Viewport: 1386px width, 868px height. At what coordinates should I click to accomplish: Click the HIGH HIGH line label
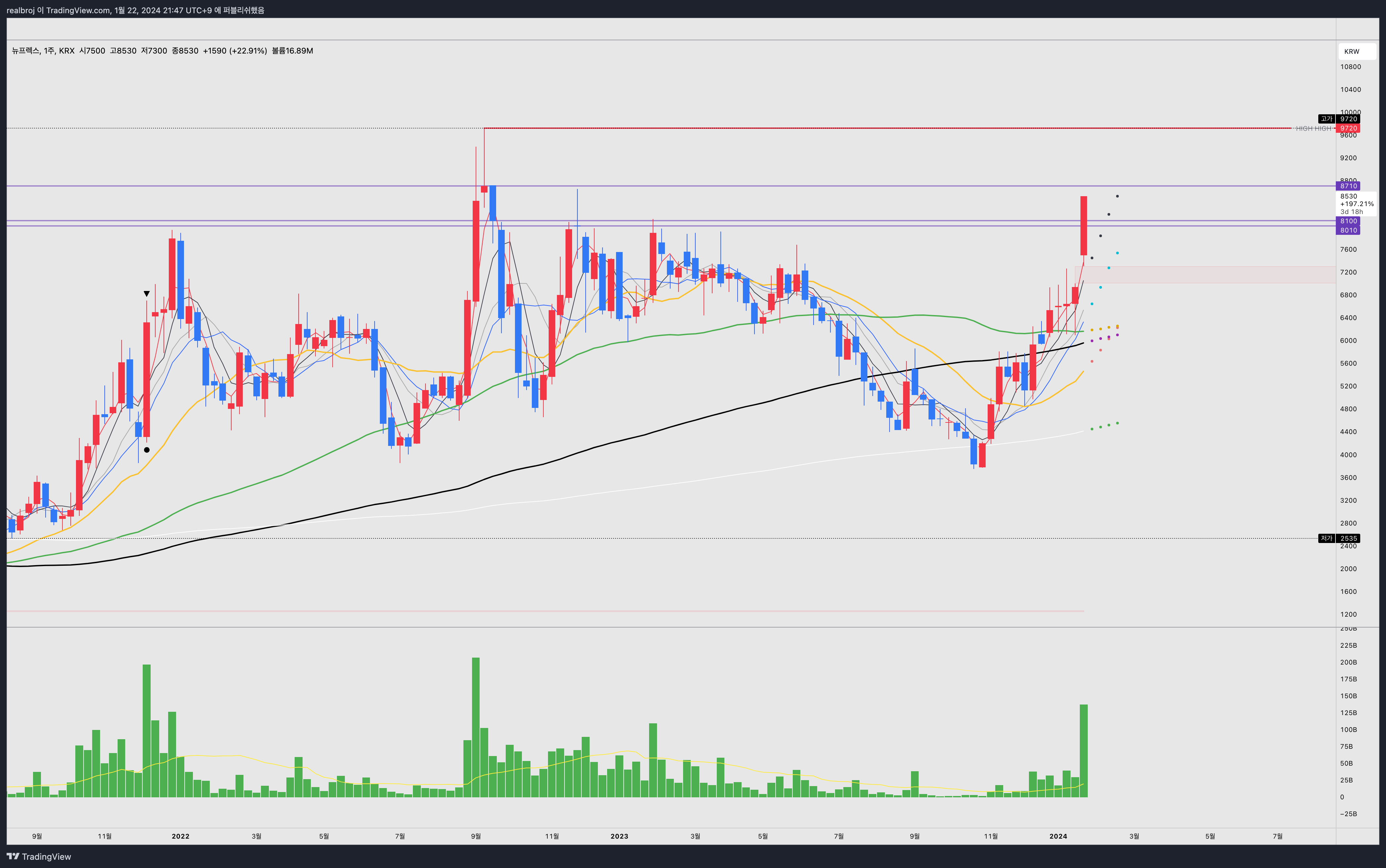[1313, 128]
